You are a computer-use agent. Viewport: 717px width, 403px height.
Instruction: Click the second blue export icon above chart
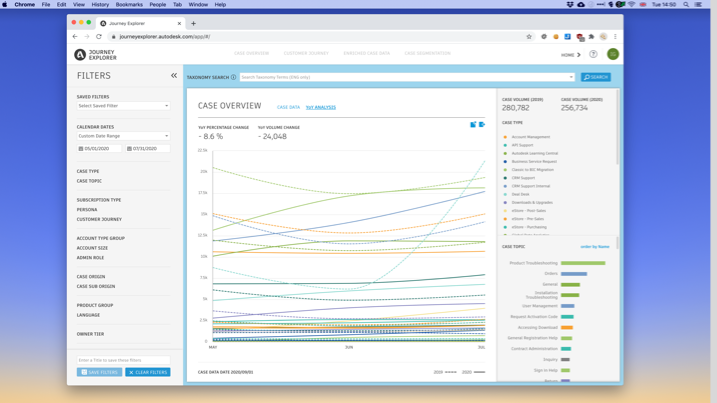pos(482,124)
